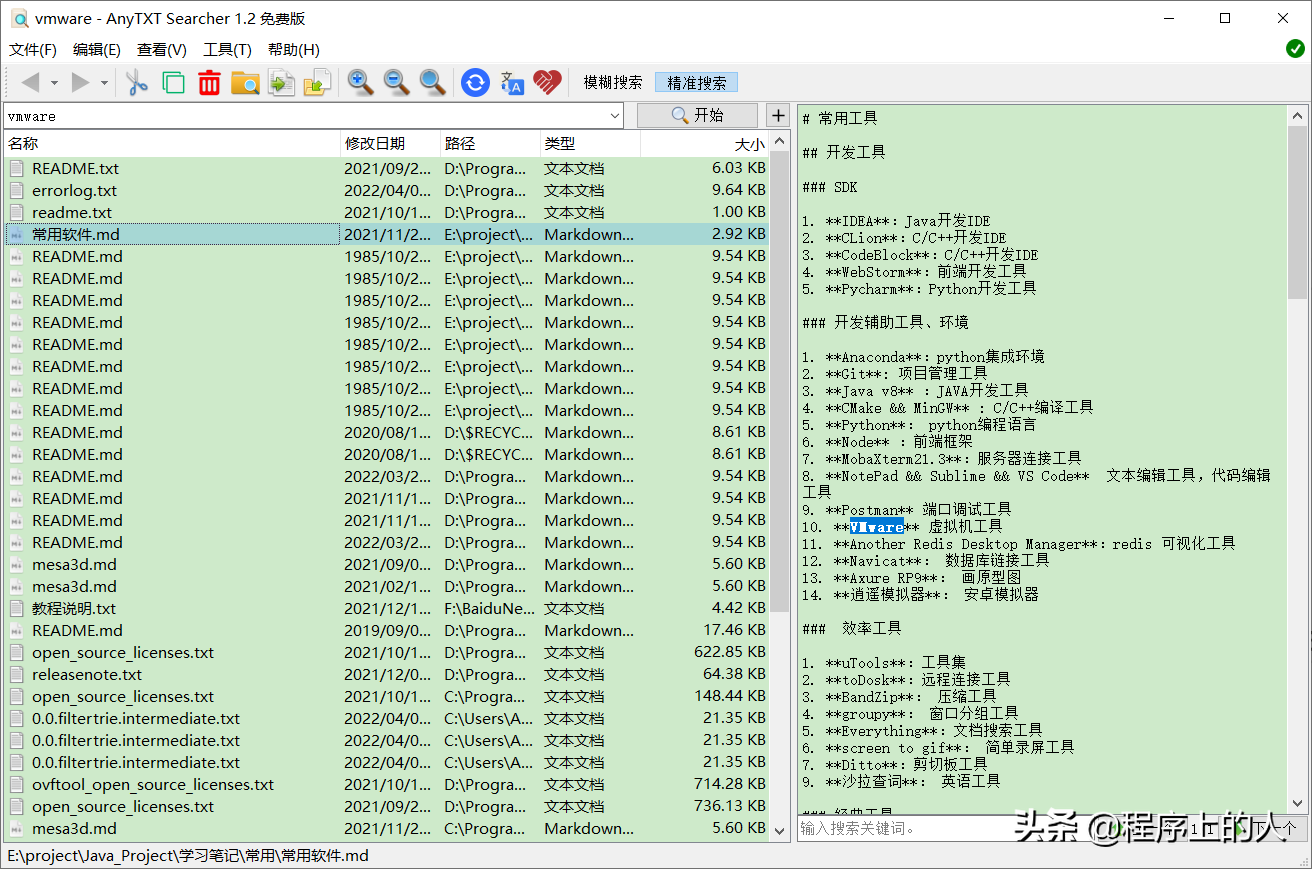The width and height of the screenshot is (1312, 869).
Task: Click the green copy icon
Action: click(x=173, y=83)
